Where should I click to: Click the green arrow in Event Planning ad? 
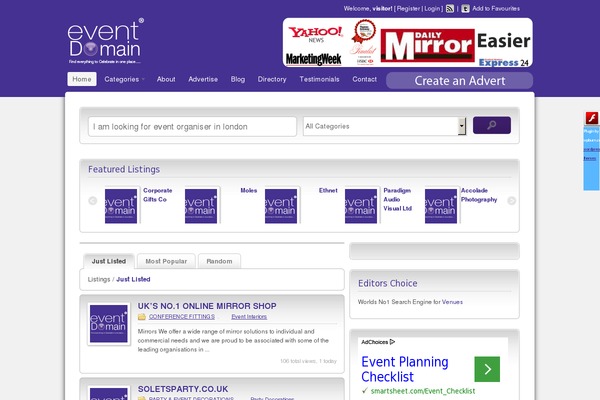(487, 369)
